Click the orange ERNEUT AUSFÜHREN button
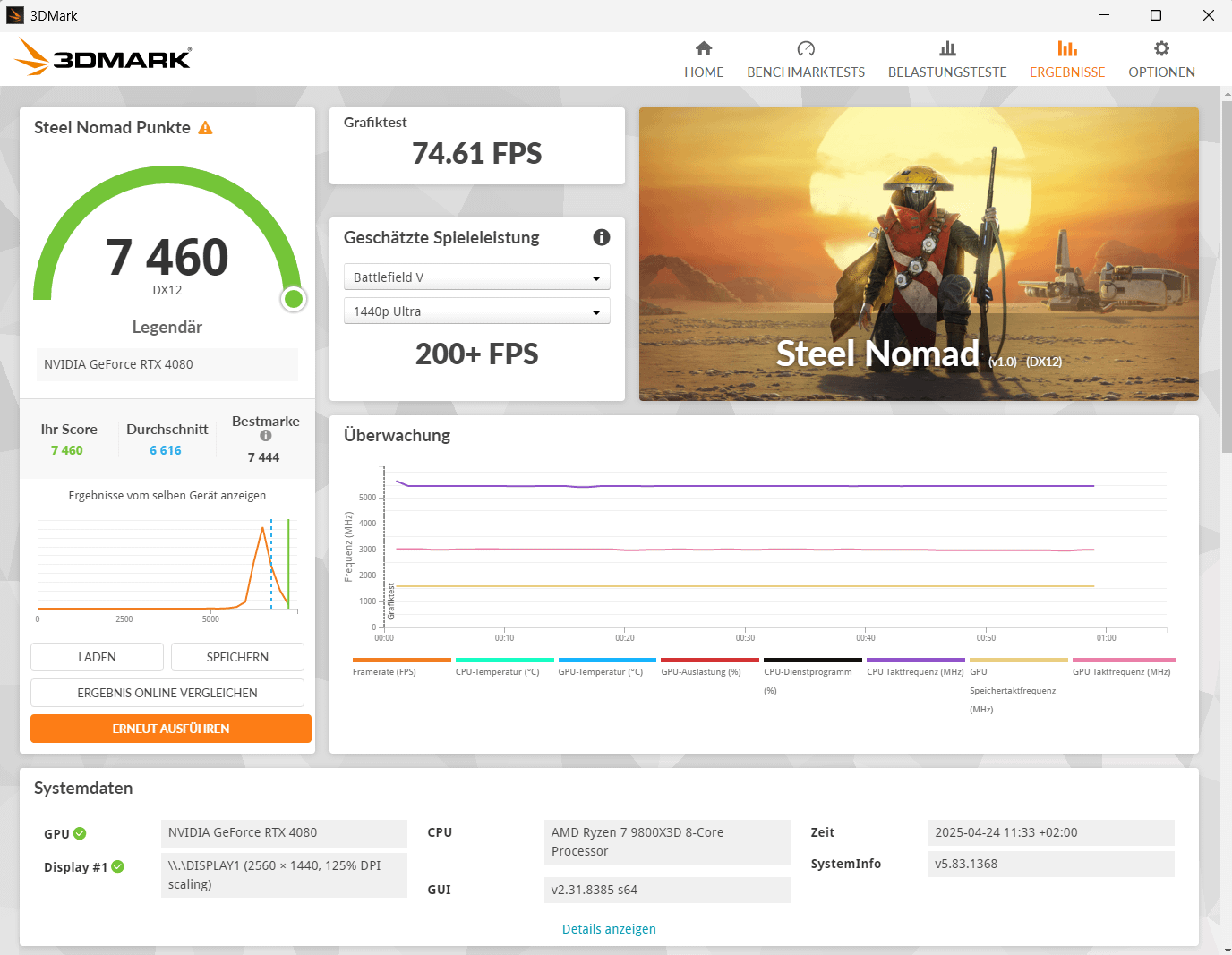The width and height of the screenshot is (1232, 955). 171,729
